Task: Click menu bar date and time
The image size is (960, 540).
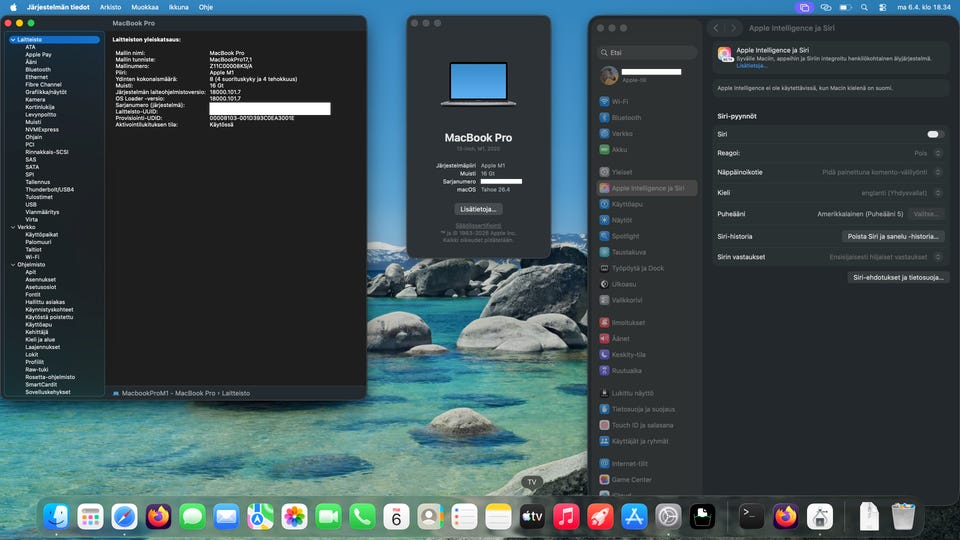Action: coord(924,7)
